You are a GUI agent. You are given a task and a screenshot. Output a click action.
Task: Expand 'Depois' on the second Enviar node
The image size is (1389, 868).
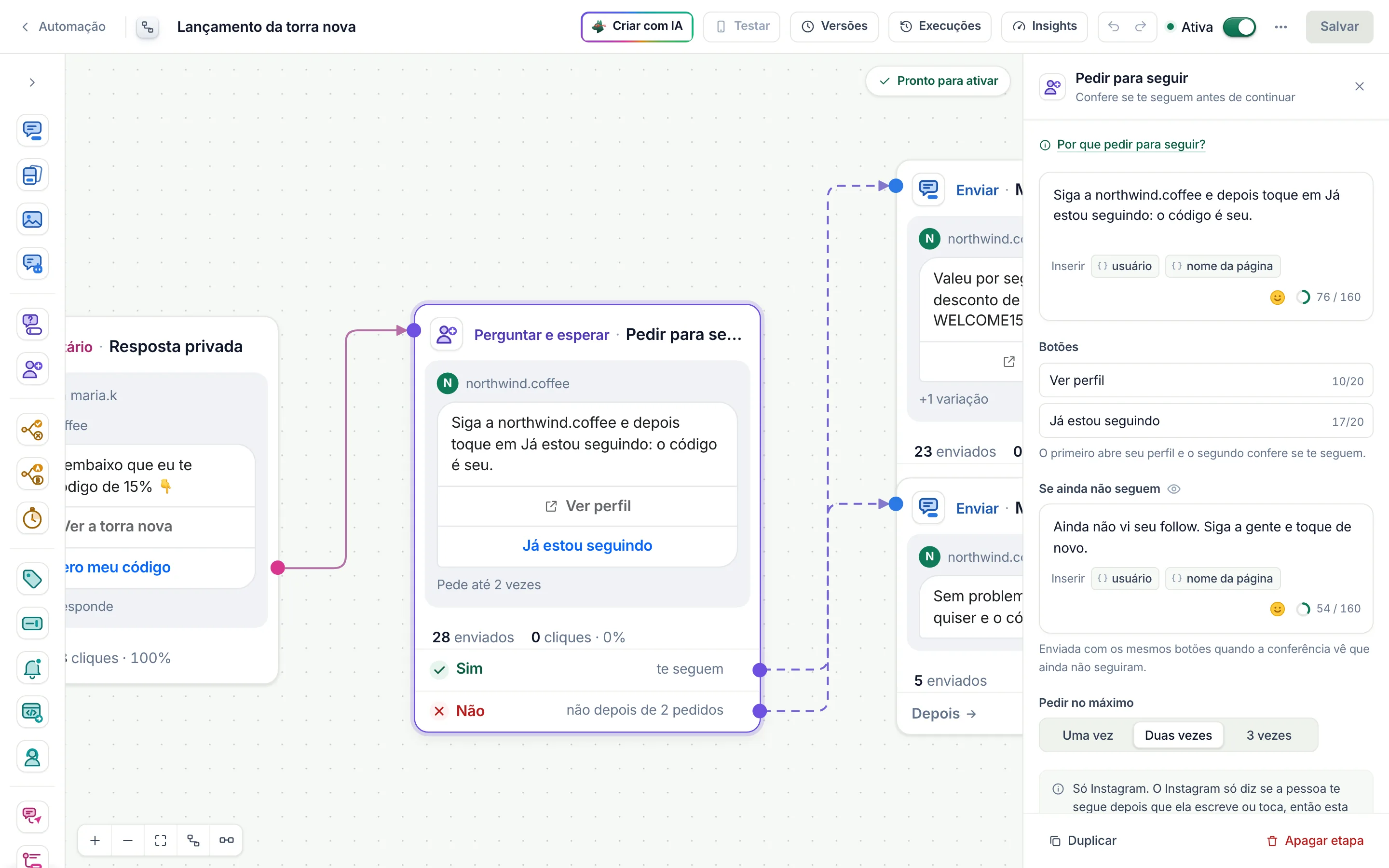tap(944, 714)
